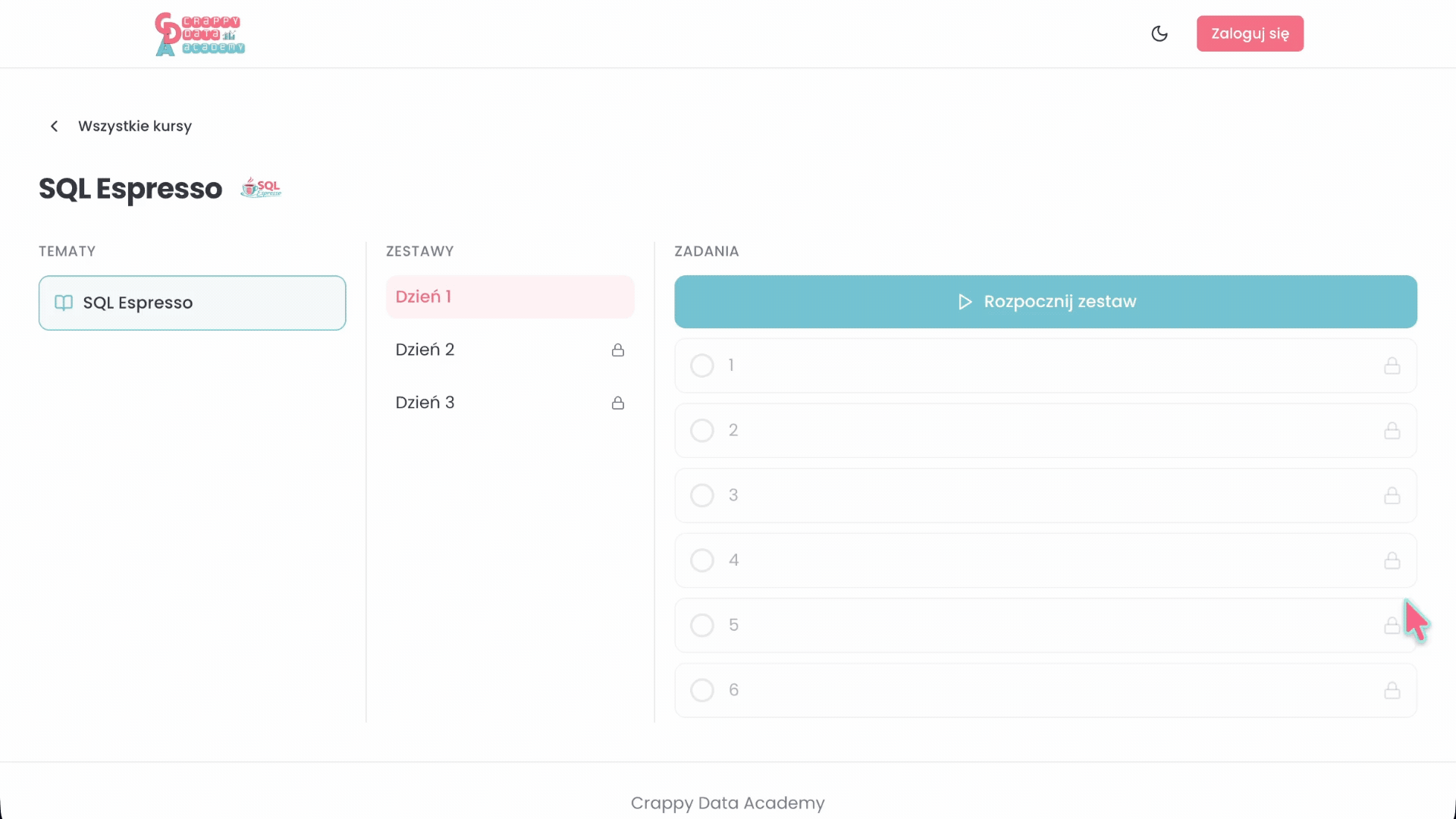Select radio circle for task 3
This screenshot has height=819, width=1456.
pyautogui.click(x=702, y=495)
